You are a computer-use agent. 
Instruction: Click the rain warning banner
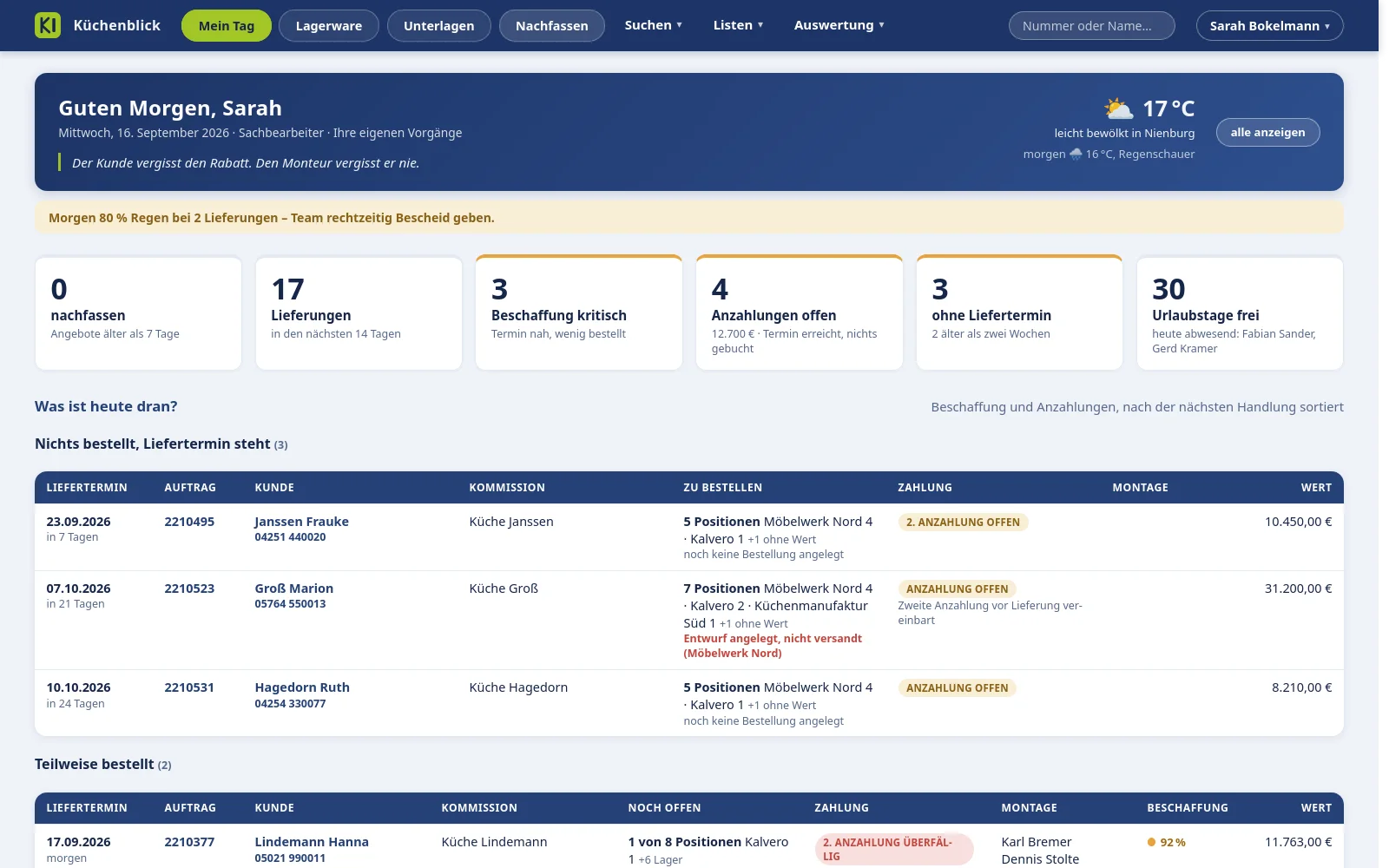(689, 218)
